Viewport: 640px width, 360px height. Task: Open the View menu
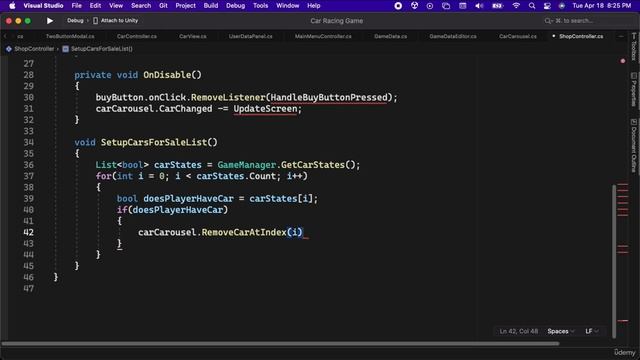pyautogui.click(x=116, y=6)
